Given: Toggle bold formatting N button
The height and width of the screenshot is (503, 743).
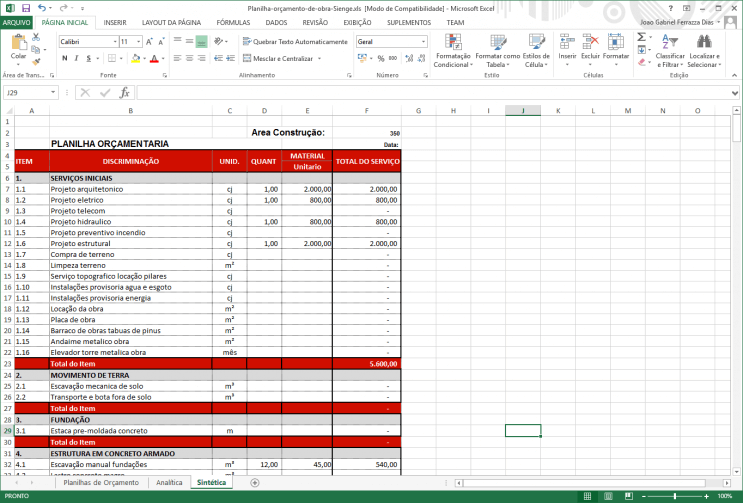Looking at the screenshot, I should 64,58.
